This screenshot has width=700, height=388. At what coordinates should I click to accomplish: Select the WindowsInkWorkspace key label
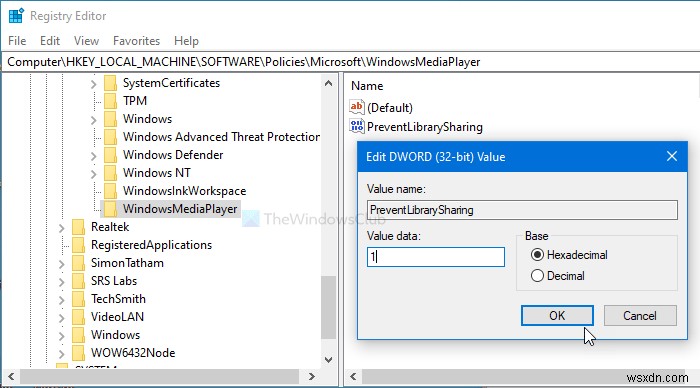[x=184, y=191]
